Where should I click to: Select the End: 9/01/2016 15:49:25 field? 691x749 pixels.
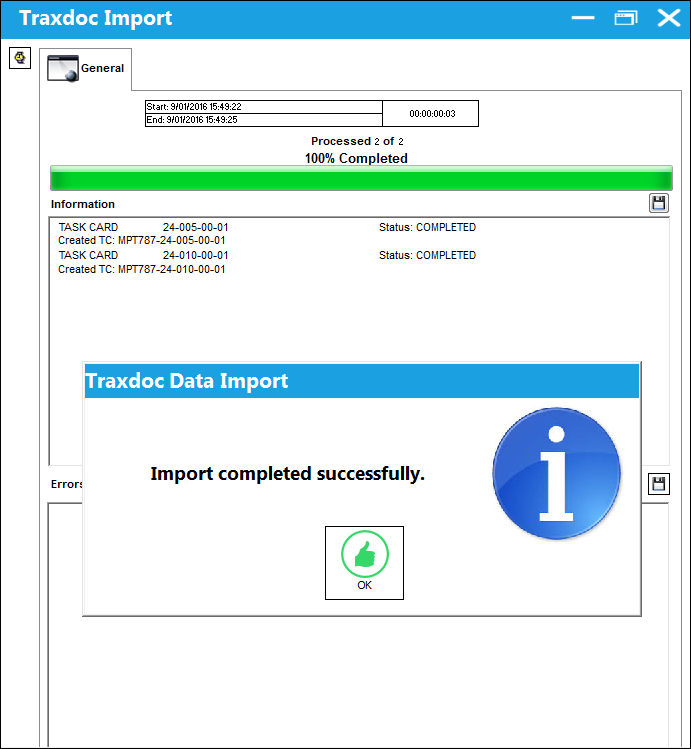(x=264, y=119)
